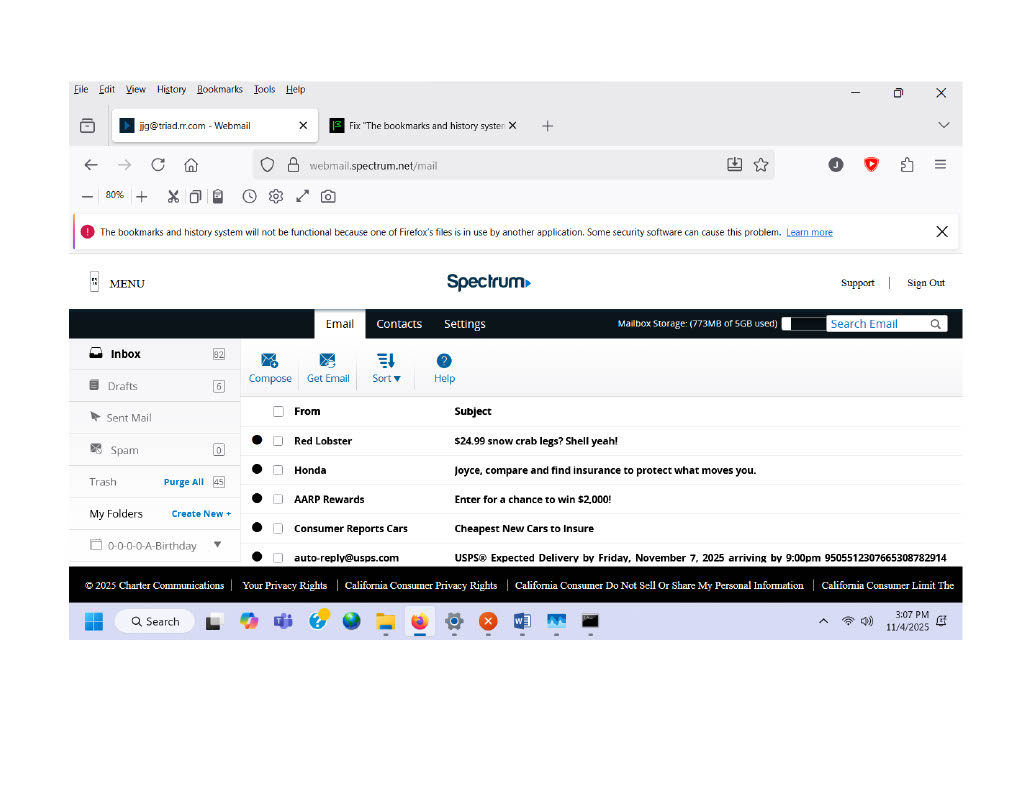This screenshot has width=1024, height=791.
Task: Open the Sort dropdown
Action: pyautogui.click(x=386, y=368)
